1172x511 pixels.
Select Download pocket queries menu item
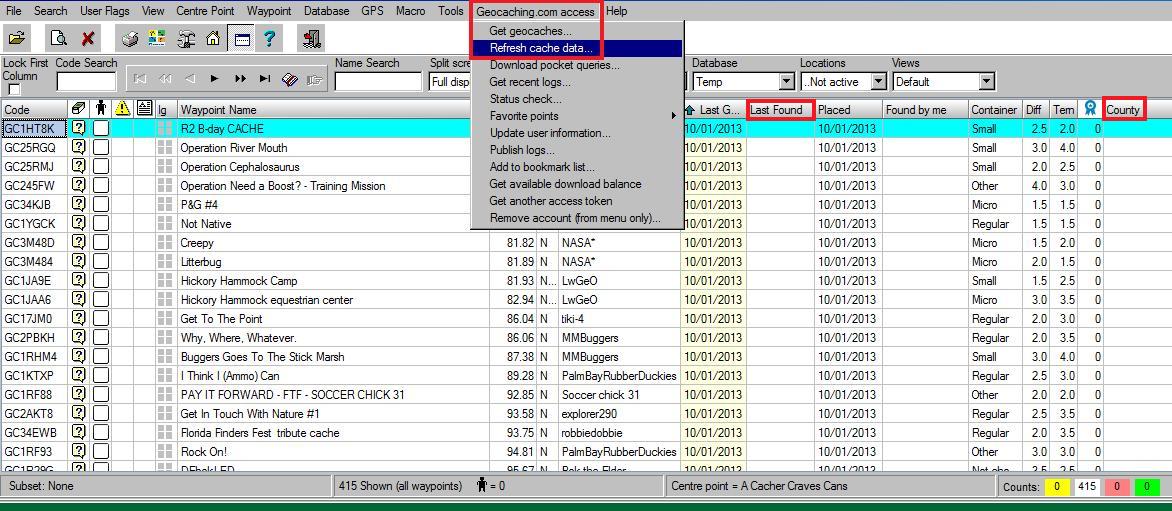tap(578, 65)
